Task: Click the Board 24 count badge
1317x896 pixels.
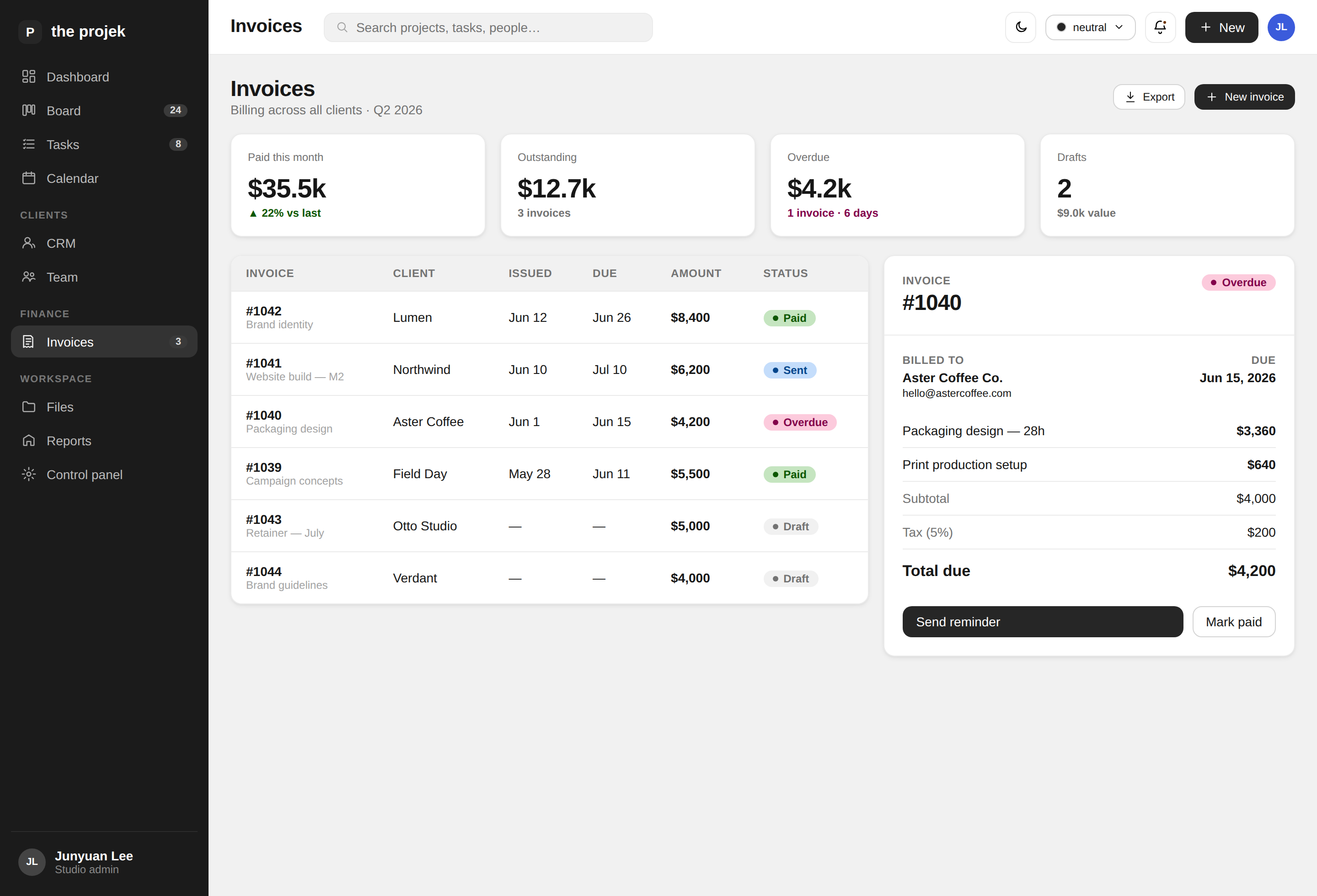Action: coord(176,111)
